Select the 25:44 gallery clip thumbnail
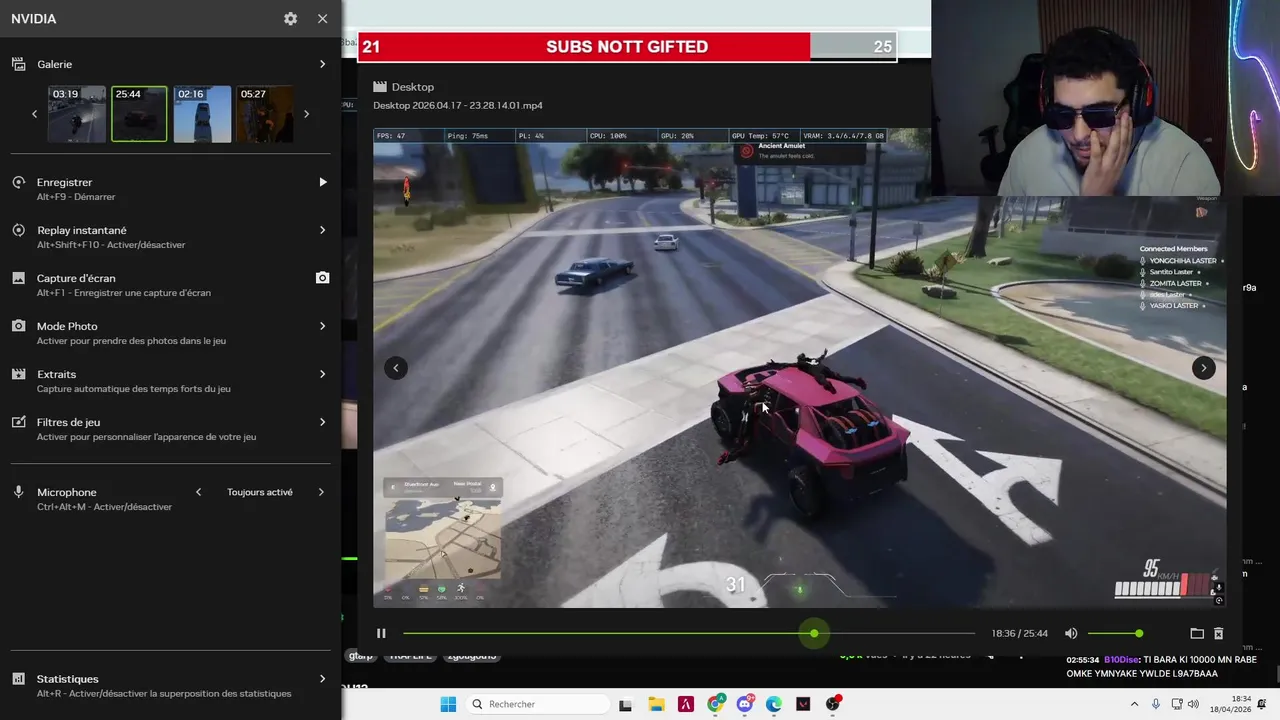Image resolution: width=1280 pixels, height=720 pixels. (x=139, y=114)
